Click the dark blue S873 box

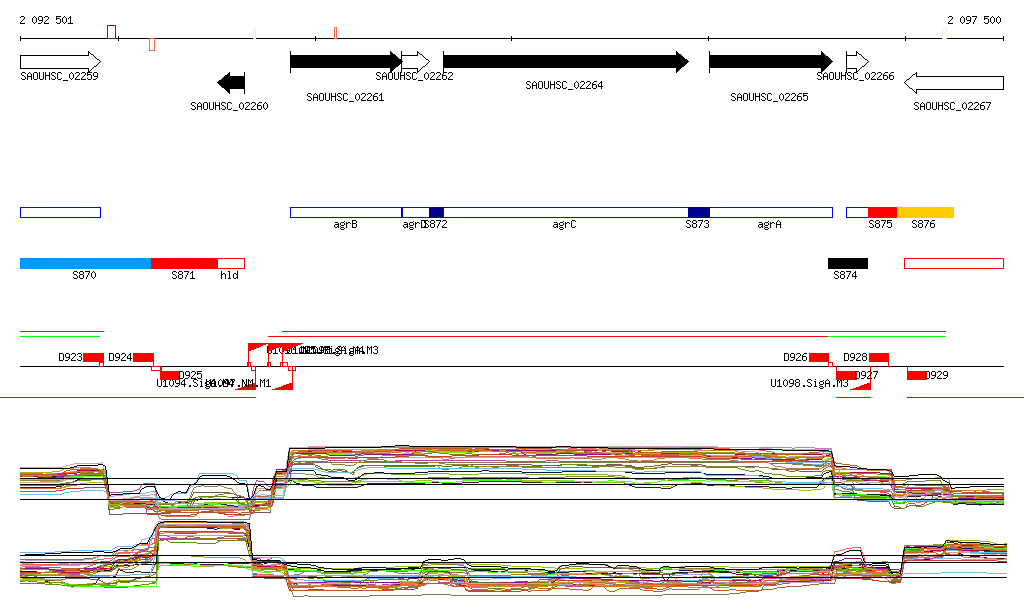pos(698,212)
